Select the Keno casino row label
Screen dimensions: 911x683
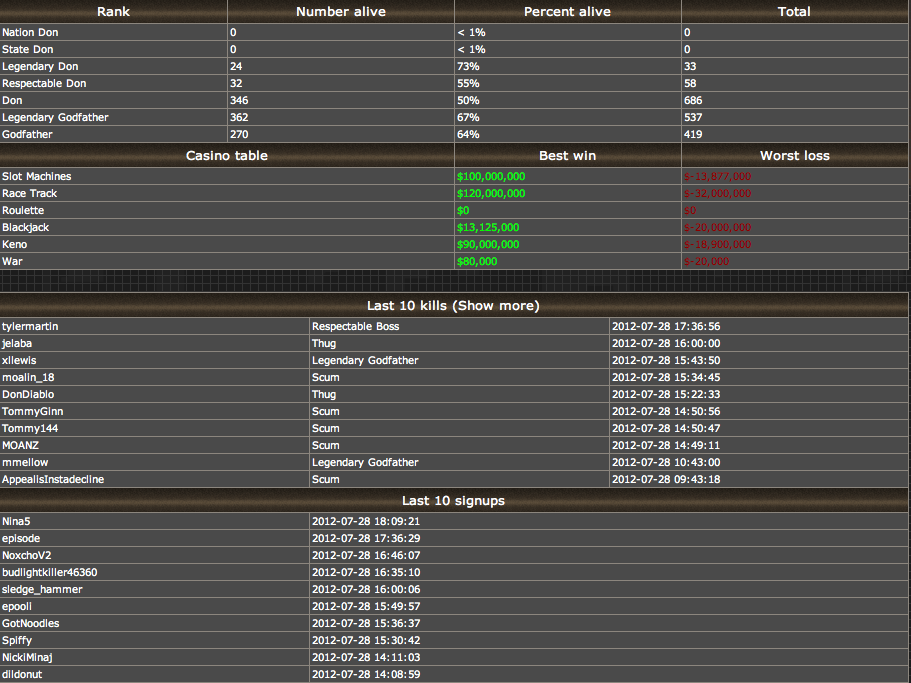click(x=15, y=245)
